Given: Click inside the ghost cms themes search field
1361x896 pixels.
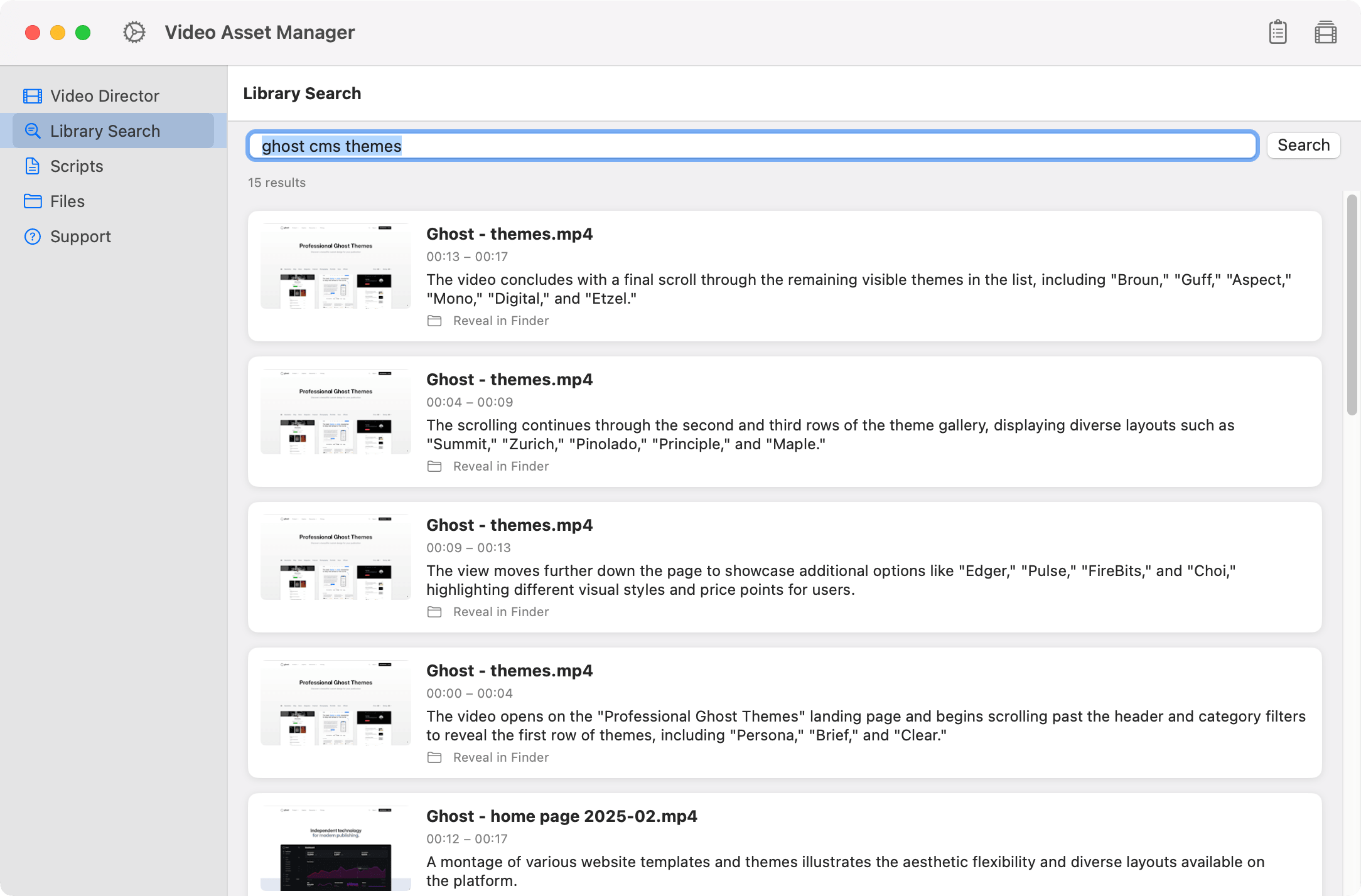Looking at the screenshot, I should click(691, 146).
